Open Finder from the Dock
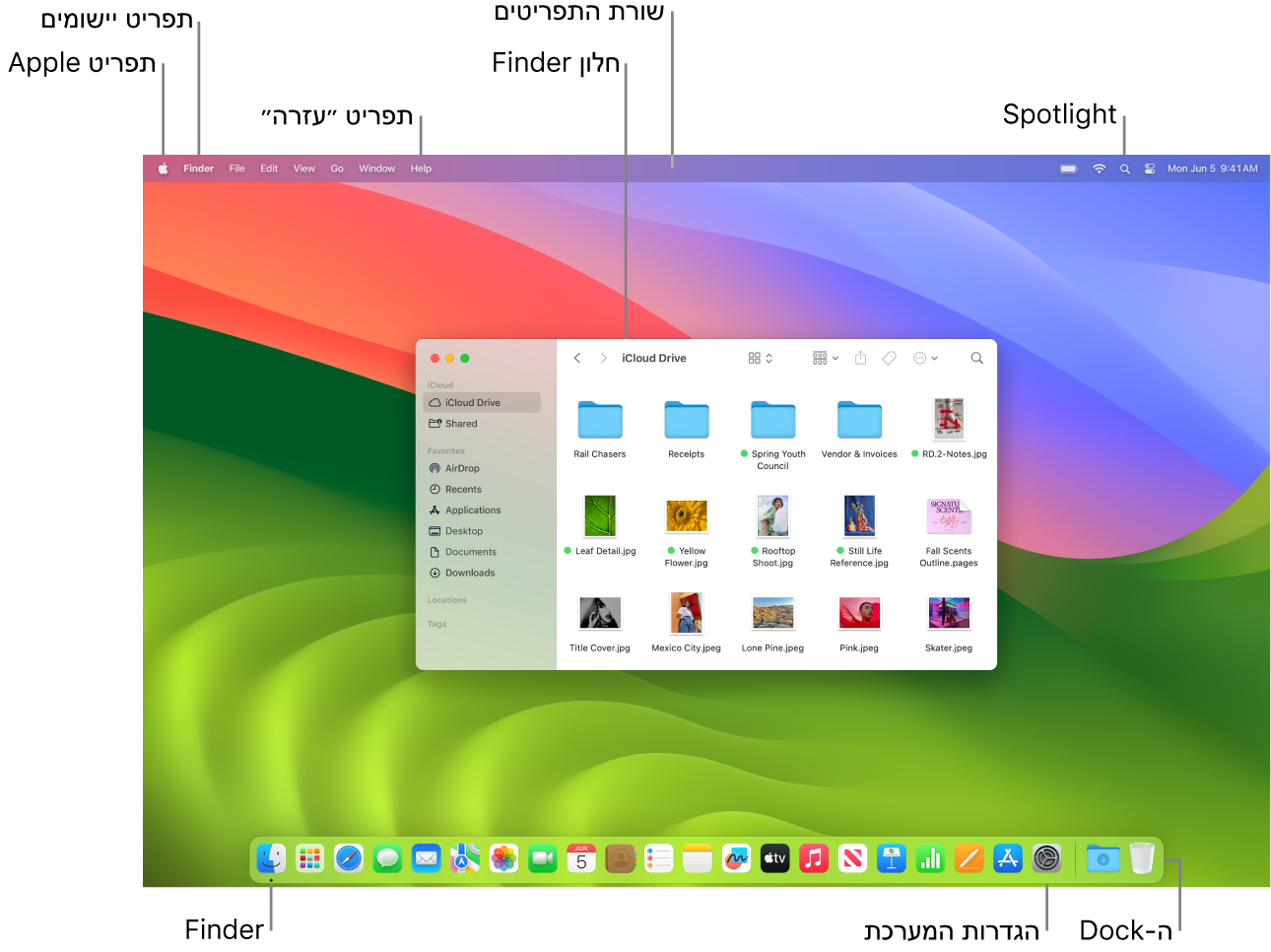 pyautogui.click(x=271, y=858)
